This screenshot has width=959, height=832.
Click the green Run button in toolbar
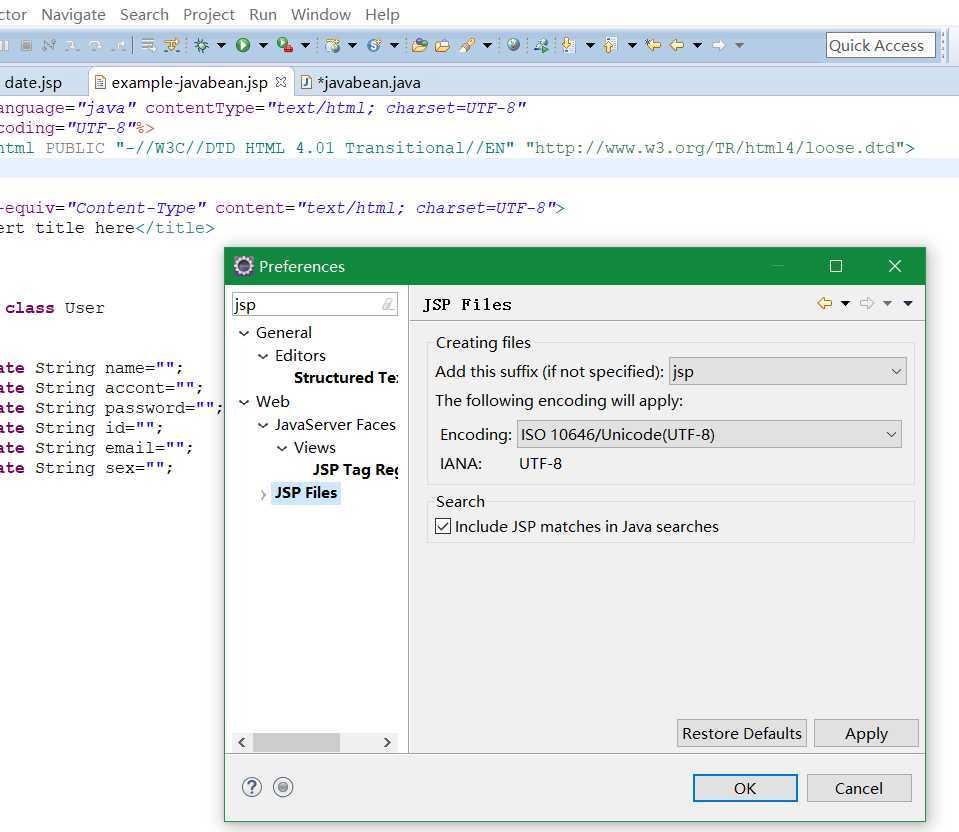[x=243, y=45]
